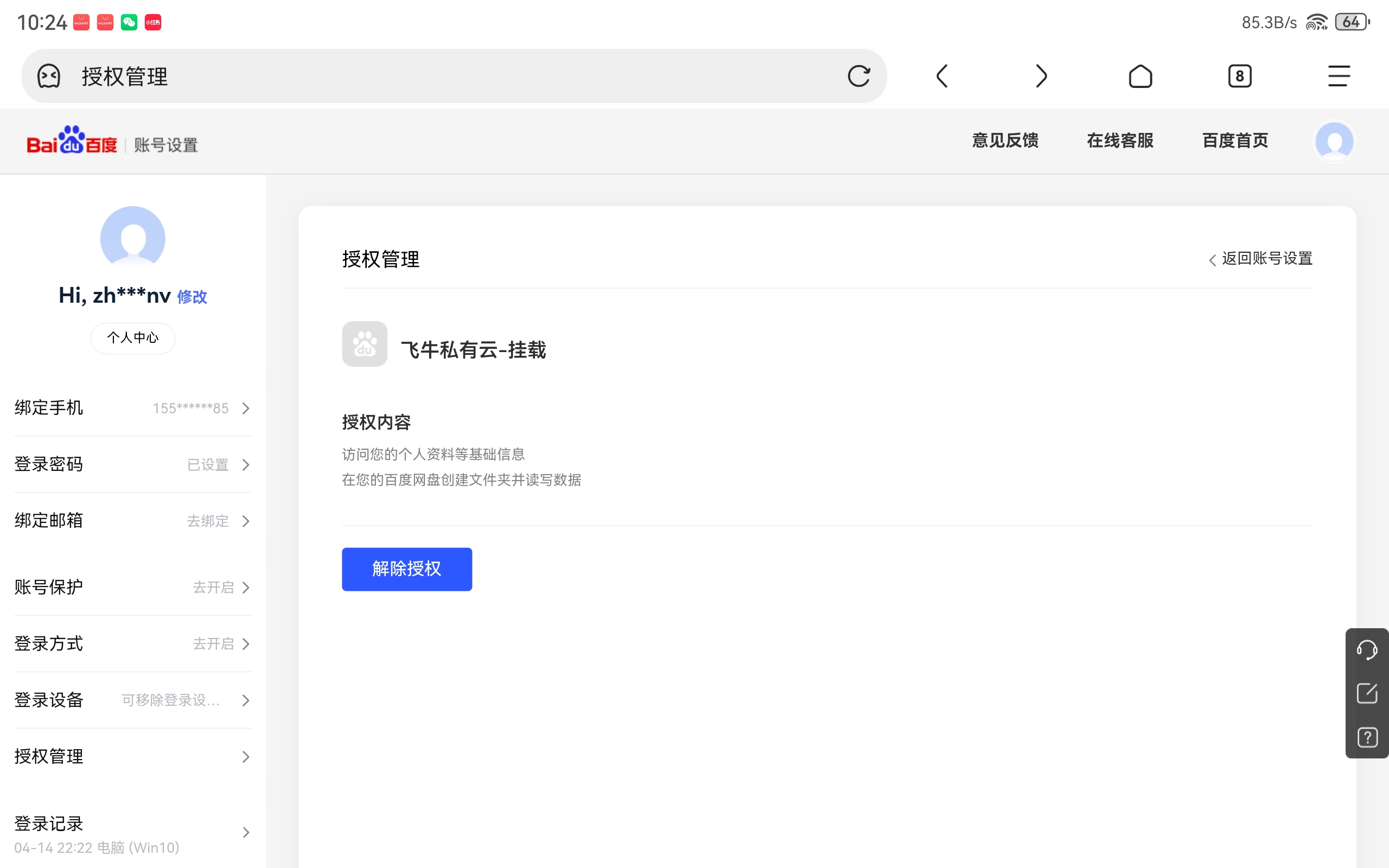Expand the chevron on 登录设备 row

[246, 700]
